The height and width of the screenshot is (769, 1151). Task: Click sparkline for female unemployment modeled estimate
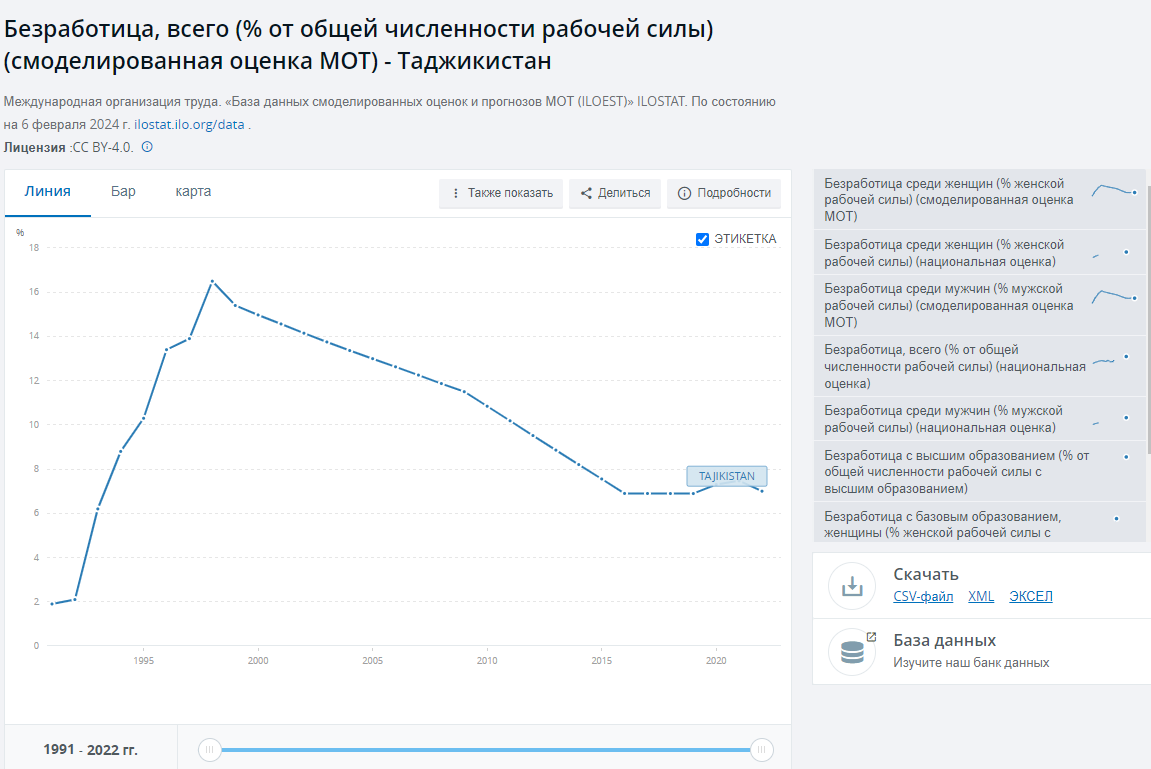coord(1113,190)
